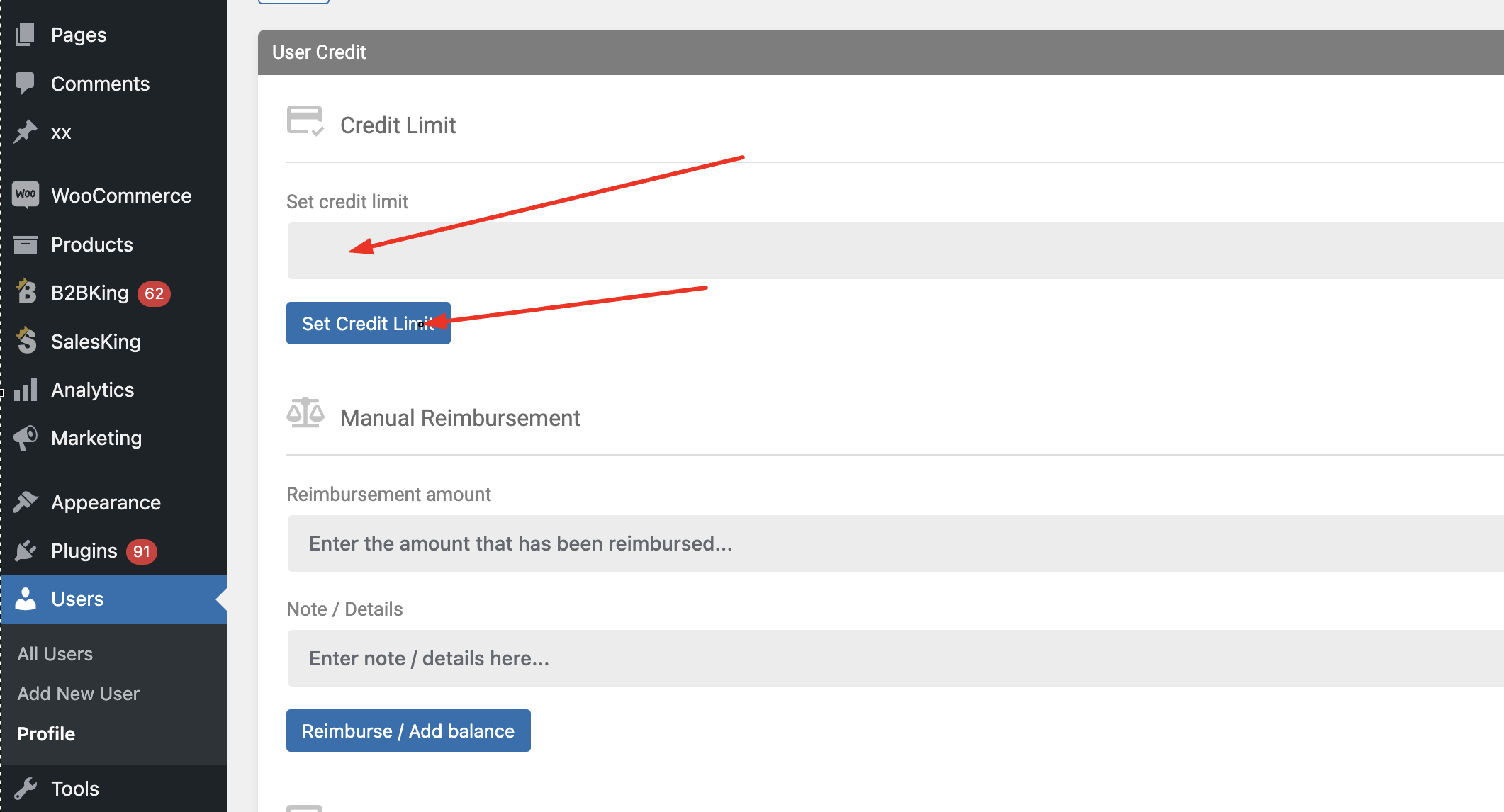Click the pin icon next to xx
Screen dimensions: 1504x812
26,132
